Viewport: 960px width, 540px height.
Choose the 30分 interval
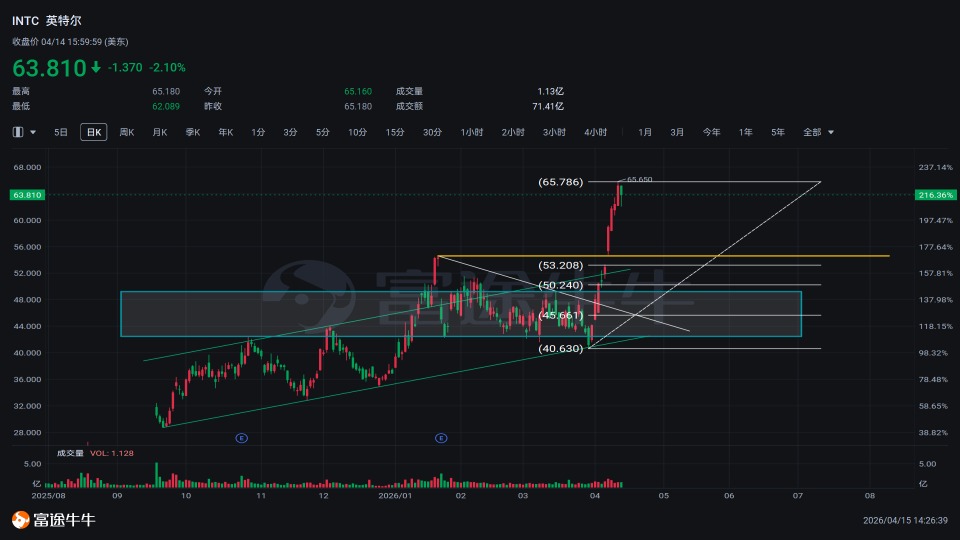(x=432, y=132)
